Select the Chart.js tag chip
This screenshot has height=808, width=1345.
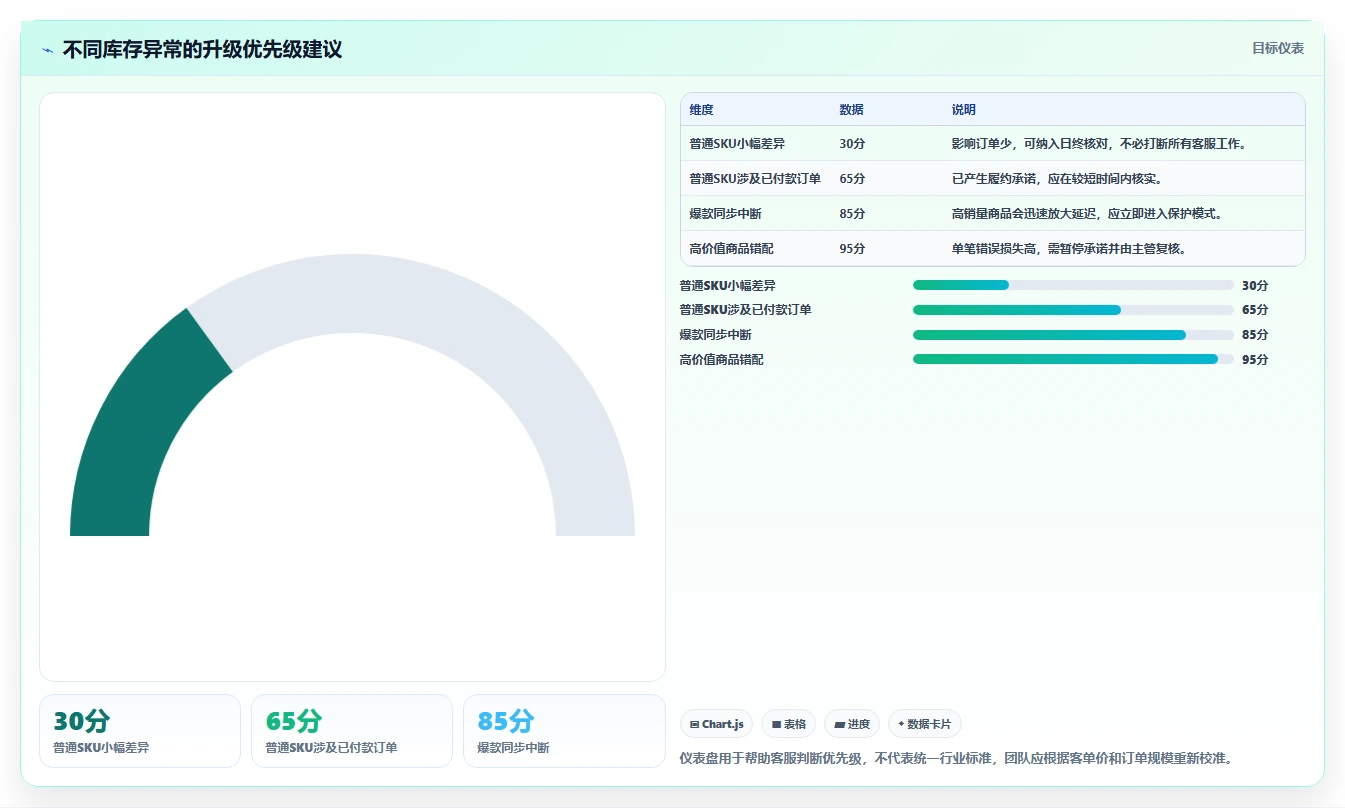pyautogui.click(x=716, y=724)
